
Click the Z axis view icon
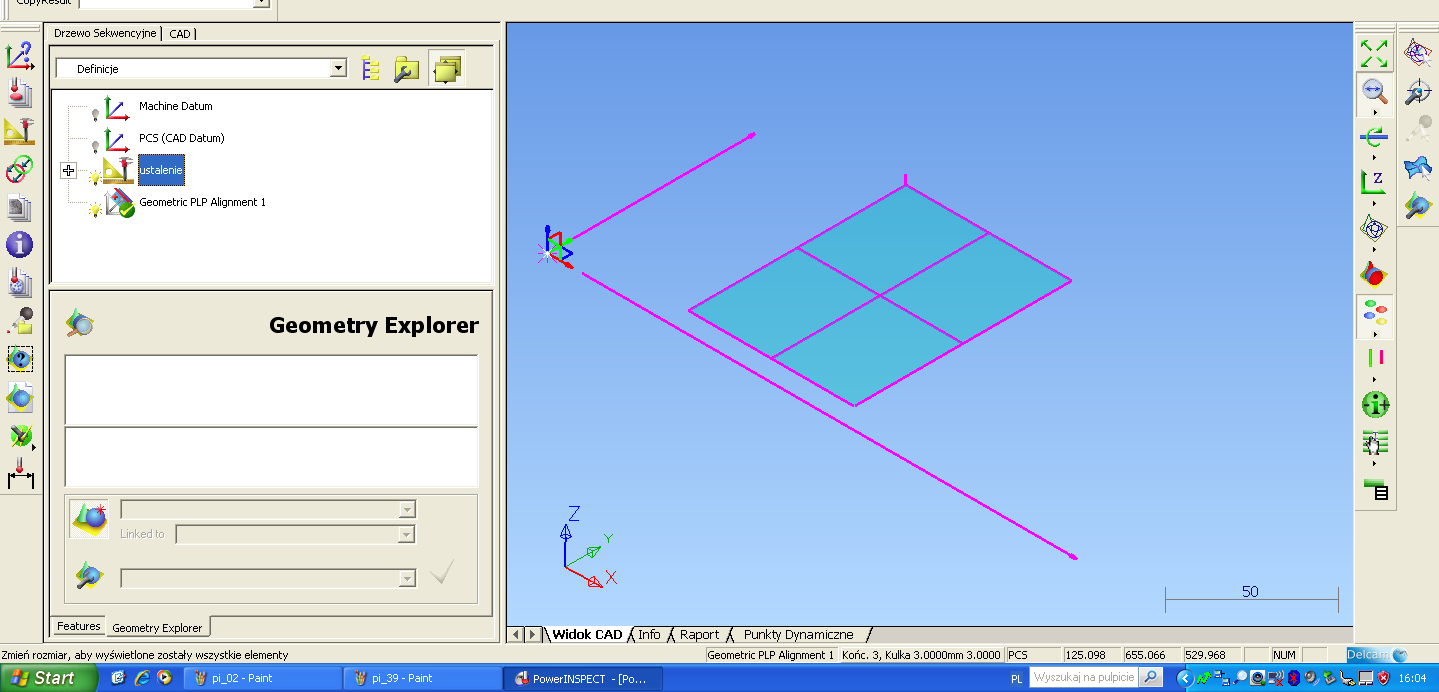(1374, 182)
